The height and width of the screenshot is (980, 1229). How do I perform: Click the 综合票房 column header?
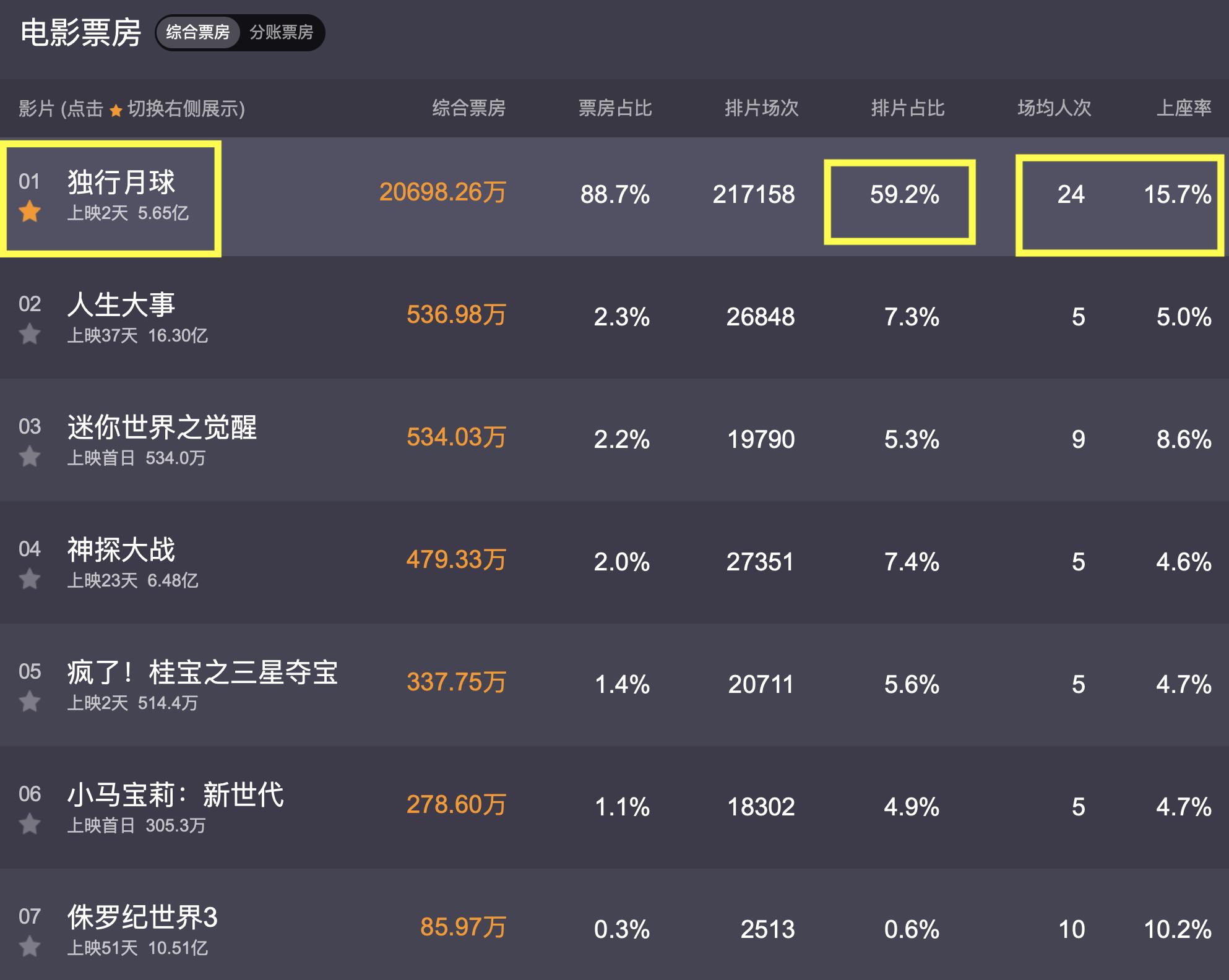[x=468, y=108]
